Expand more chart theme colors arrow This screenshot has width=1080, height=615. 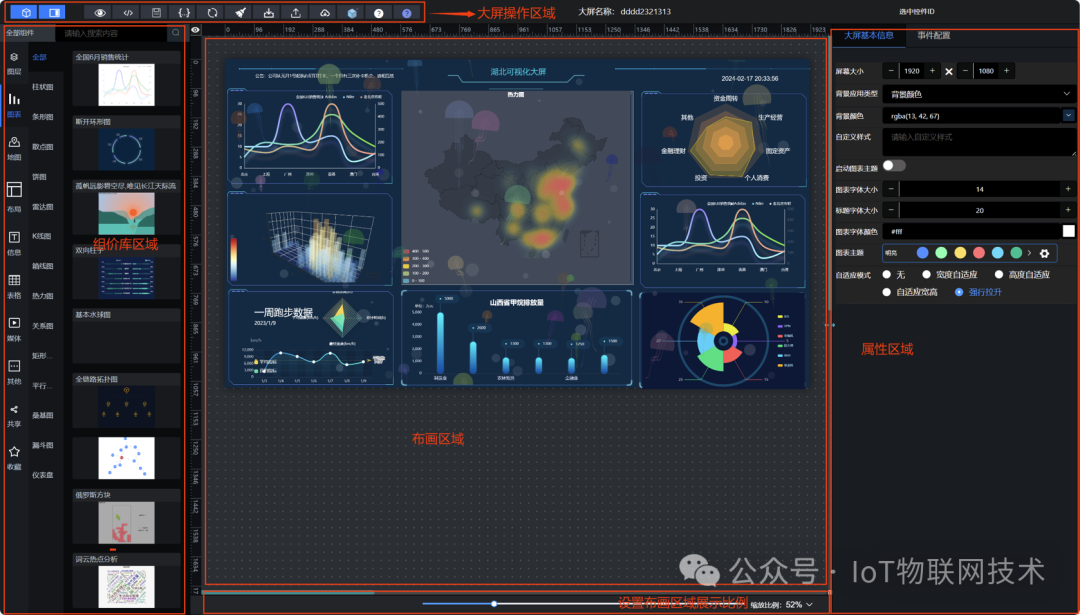pos(1030,253)
